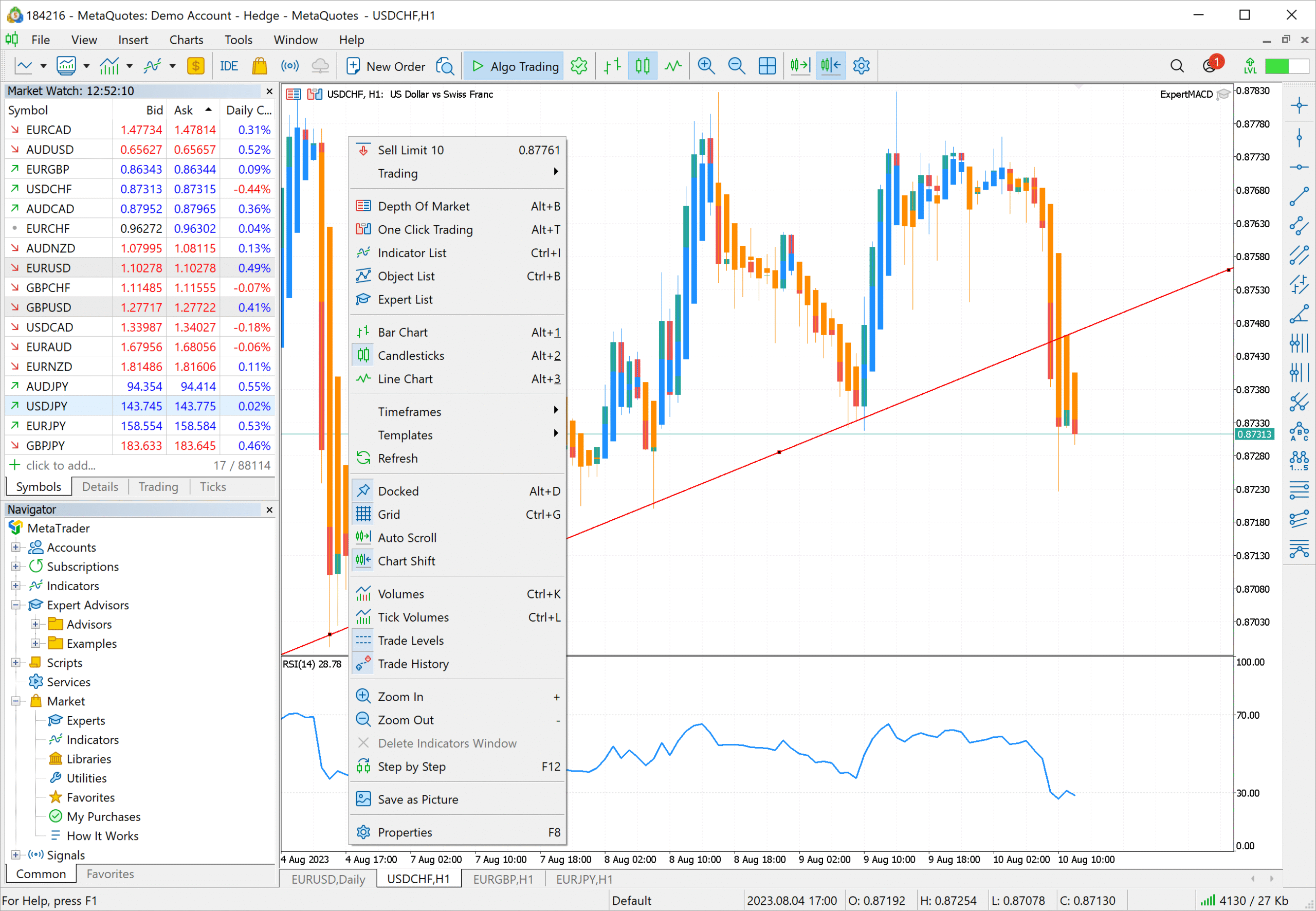Image resolution: width=1316 pixels, height=911 pixels.
Task: Click Save as Picture menu entry
Action: click(x=418, y=799)
